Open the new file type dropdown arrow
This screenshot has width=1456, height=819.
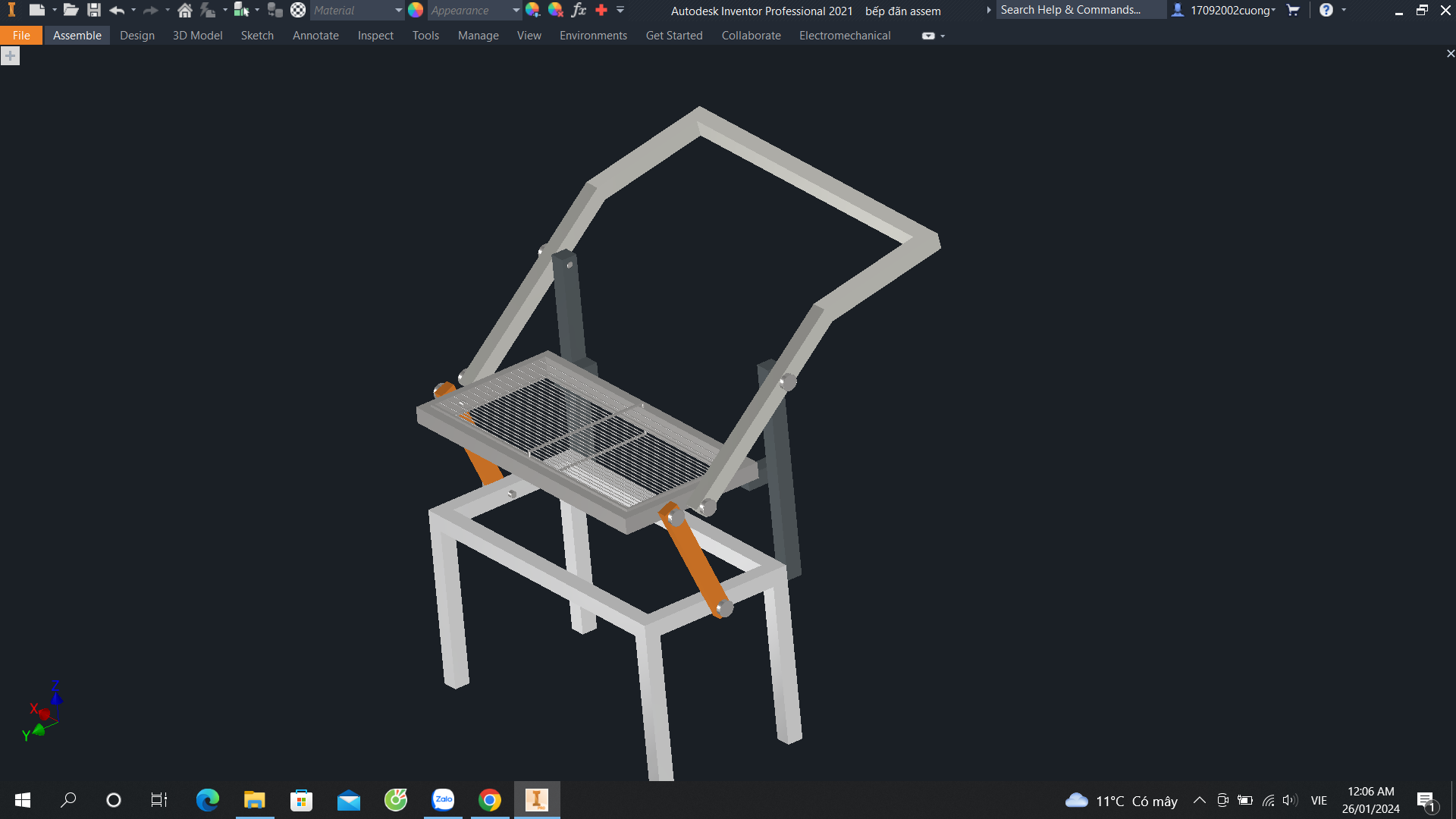[x=55, y=10]
